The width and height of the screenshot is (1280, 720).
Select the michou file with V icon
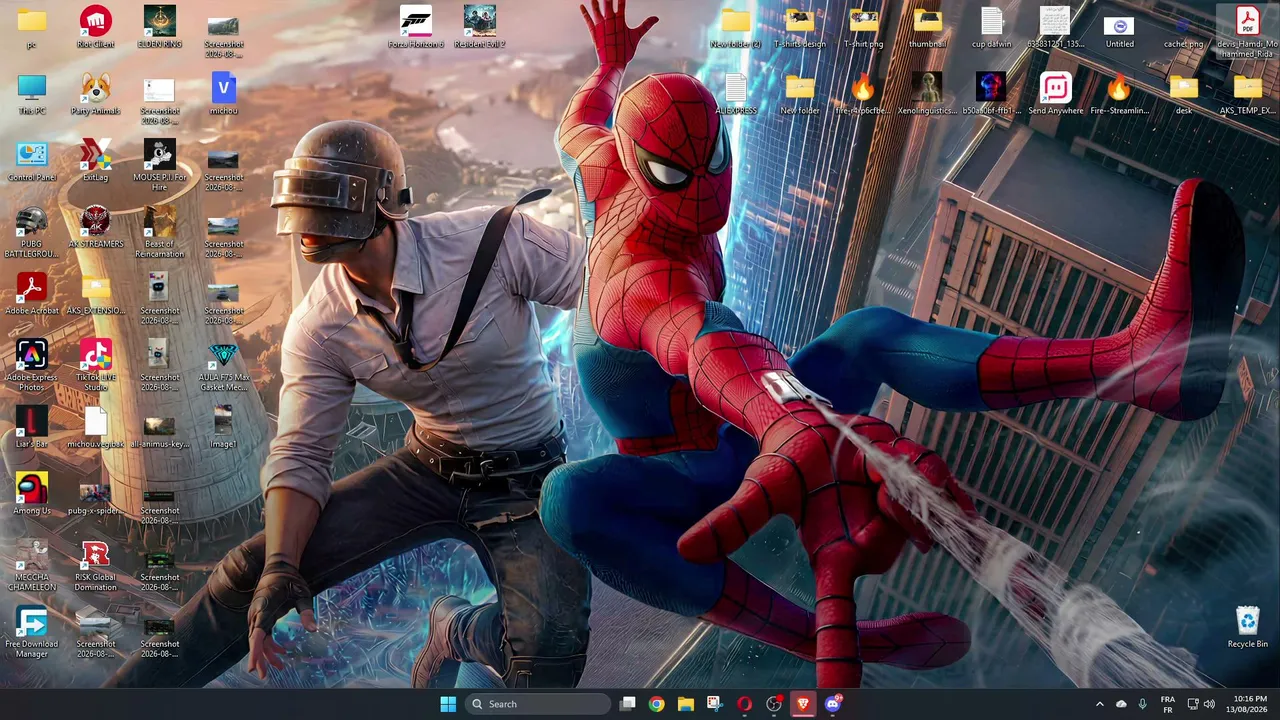223,94
